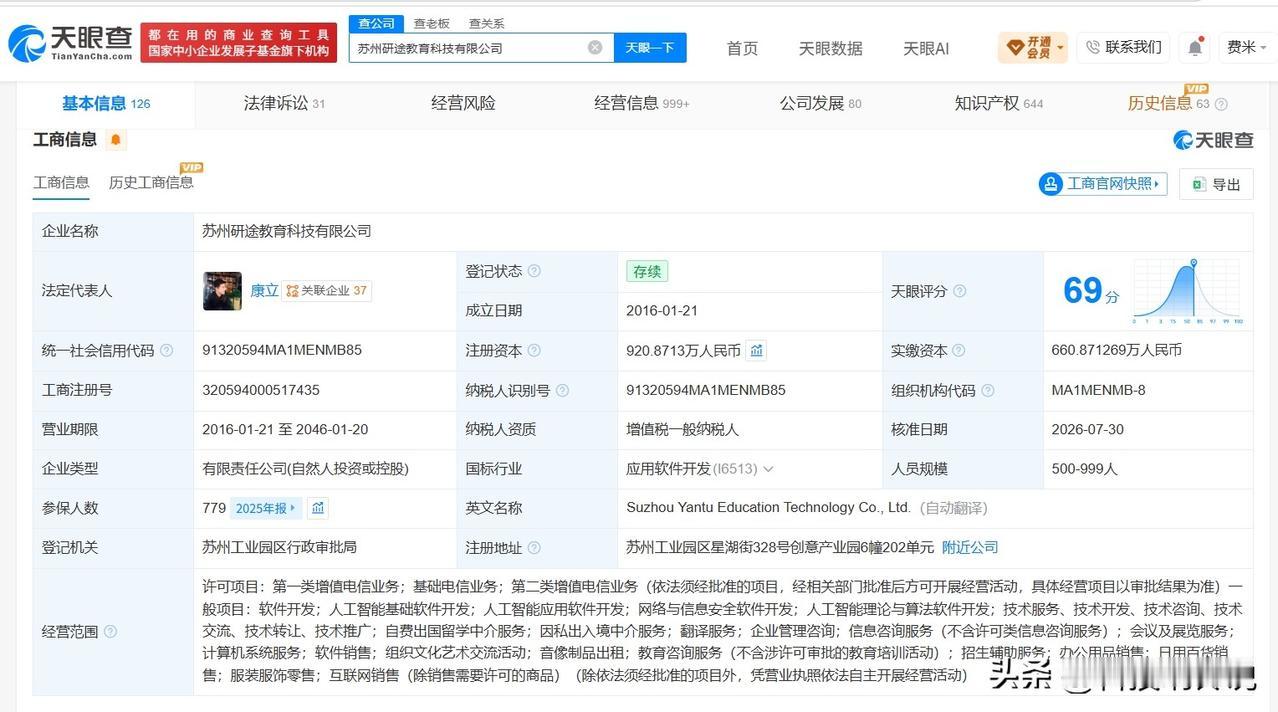Click help icon beside 天眼评分
Screen dimensions: 1278x712
point(960,291)
